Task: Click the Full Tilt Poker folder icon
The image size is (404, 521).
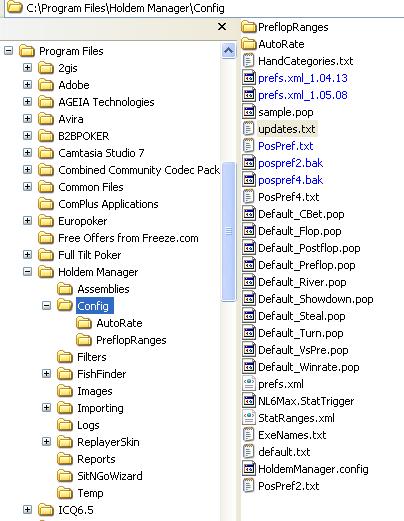Action: [45, 255]
